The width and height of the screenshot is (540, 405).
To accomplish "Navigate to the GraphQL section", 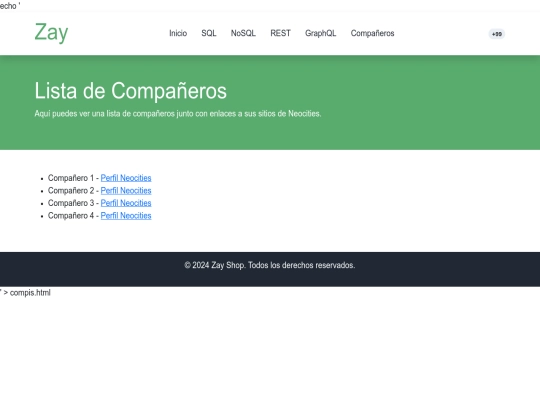I will [x=321, y=33].
